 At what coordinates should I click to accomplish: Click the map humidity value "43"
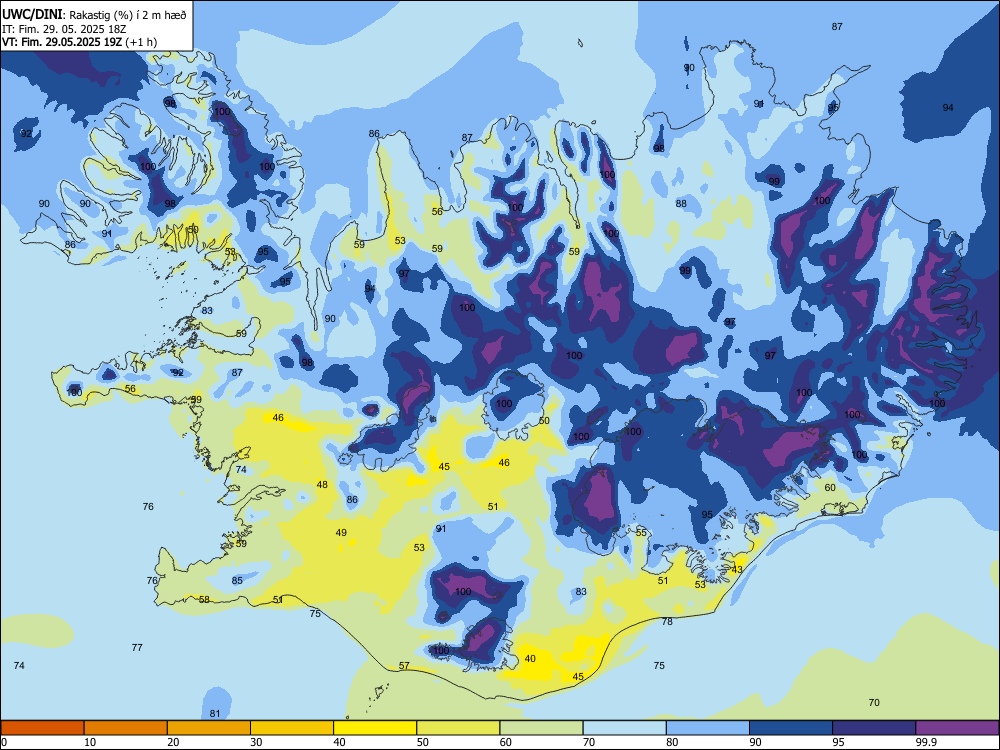737,570
